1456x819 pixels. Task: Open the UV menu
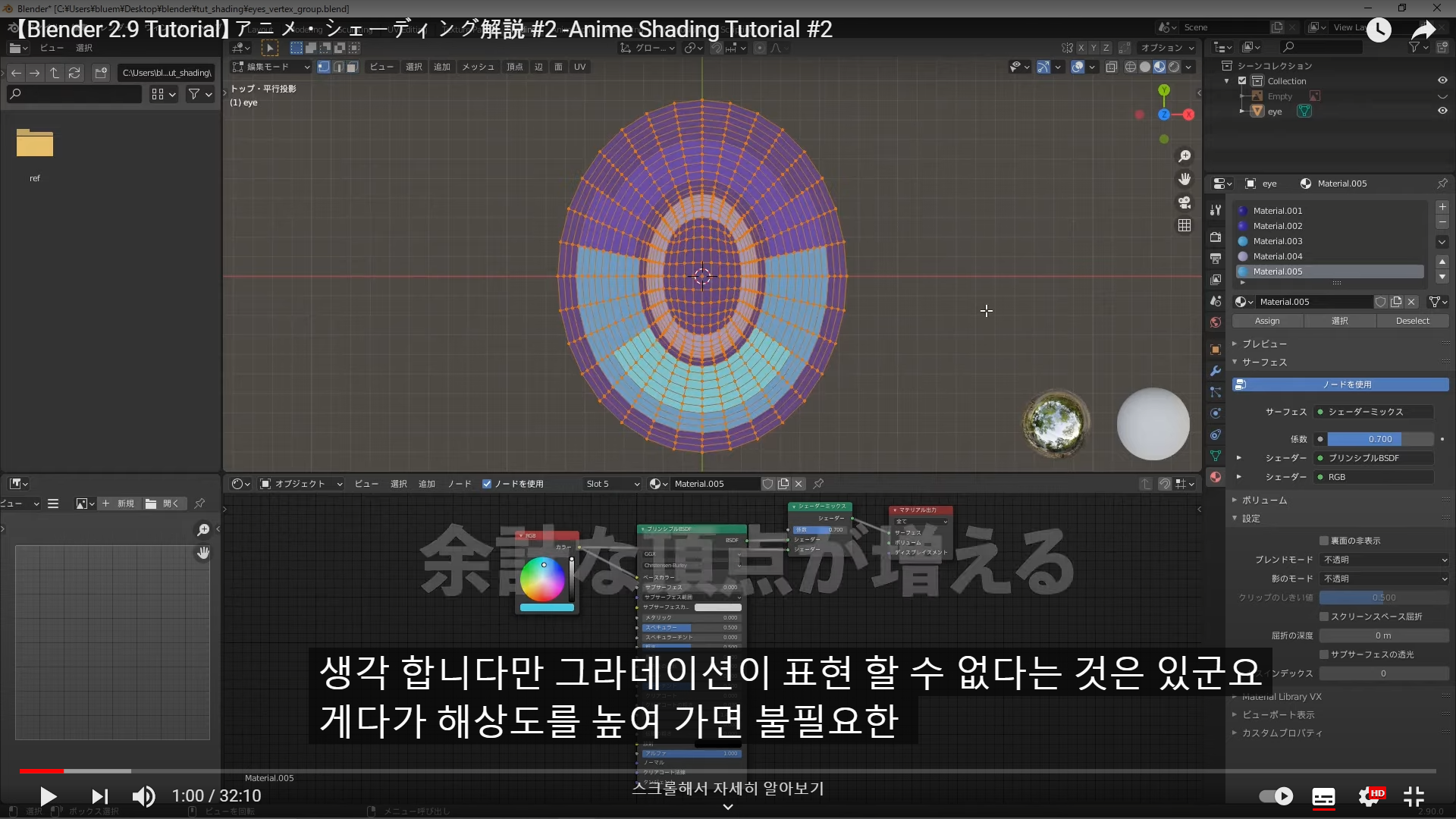tap(579, 67)
